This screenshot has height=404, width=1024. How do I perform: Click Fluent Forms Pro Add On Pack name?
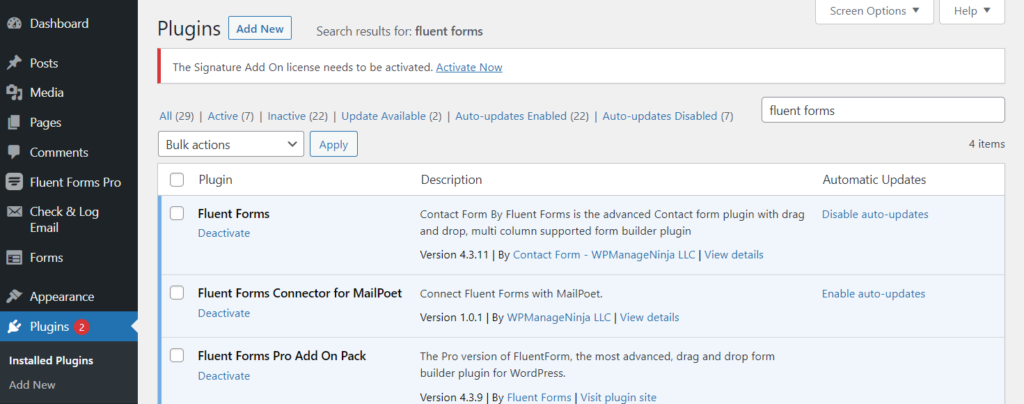pyautogui.click(x=282, y=356)
